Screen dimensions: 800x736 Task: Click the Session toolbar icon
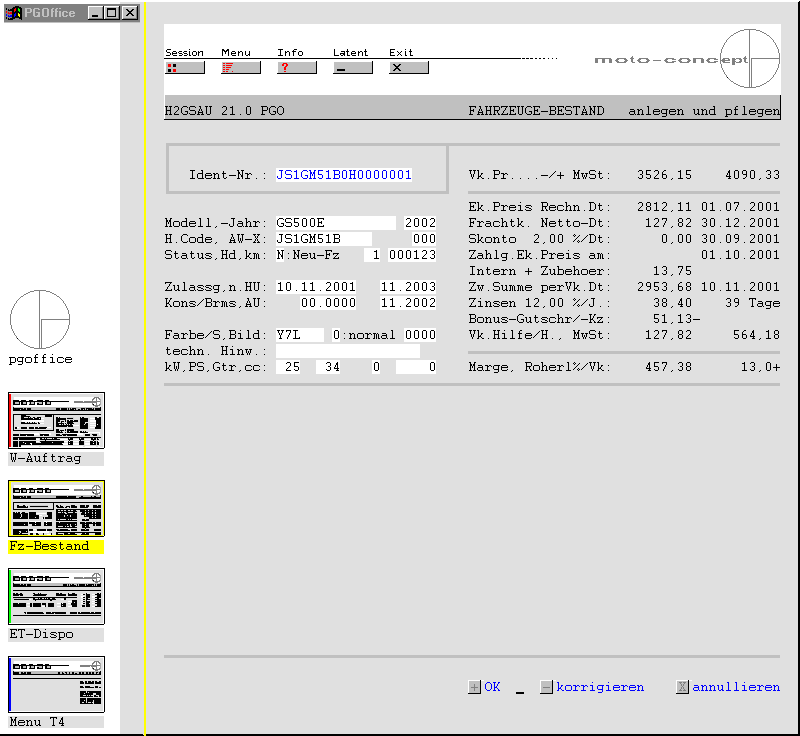point(184,68)
